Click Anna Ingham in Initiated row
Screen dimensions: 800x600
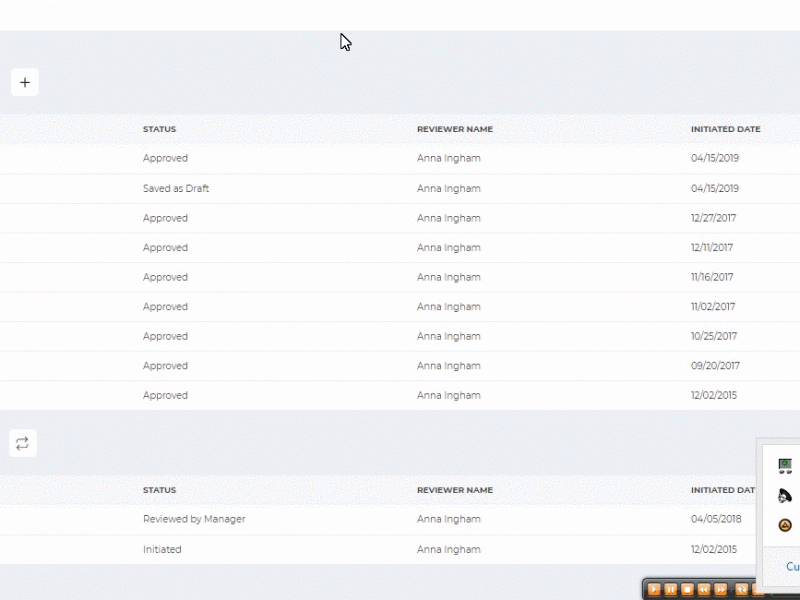click(x=448, y=549)
